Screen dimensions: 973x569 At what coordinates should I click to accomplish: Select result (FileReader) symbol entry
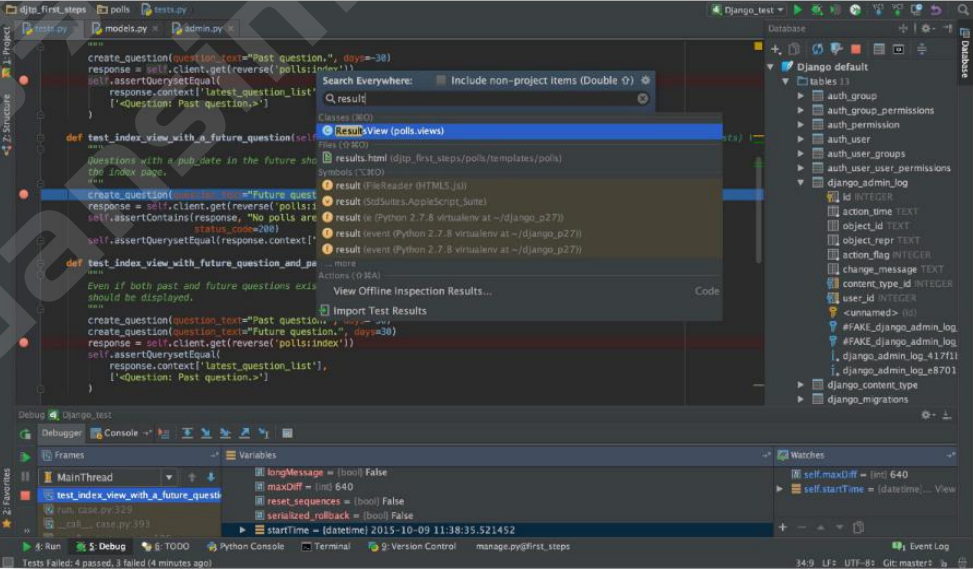click(x=519, y=186)
